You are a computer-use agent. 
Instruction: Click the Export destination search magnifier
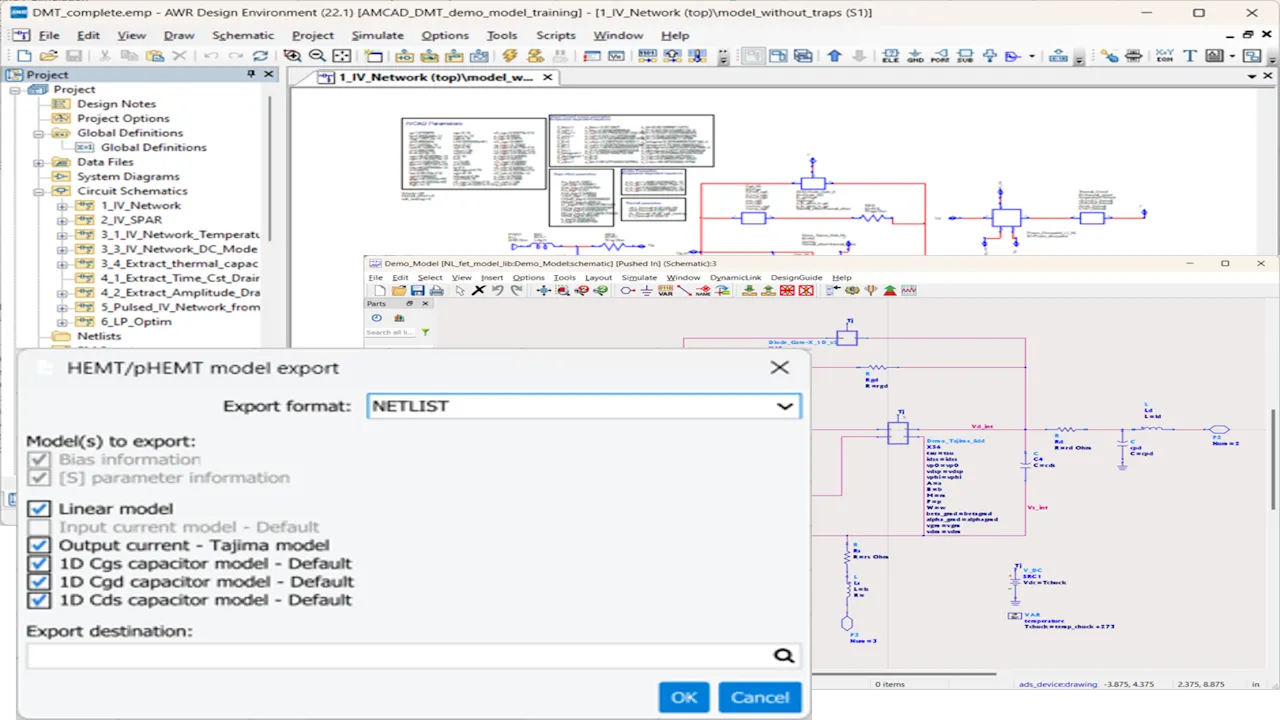[784, 655]
